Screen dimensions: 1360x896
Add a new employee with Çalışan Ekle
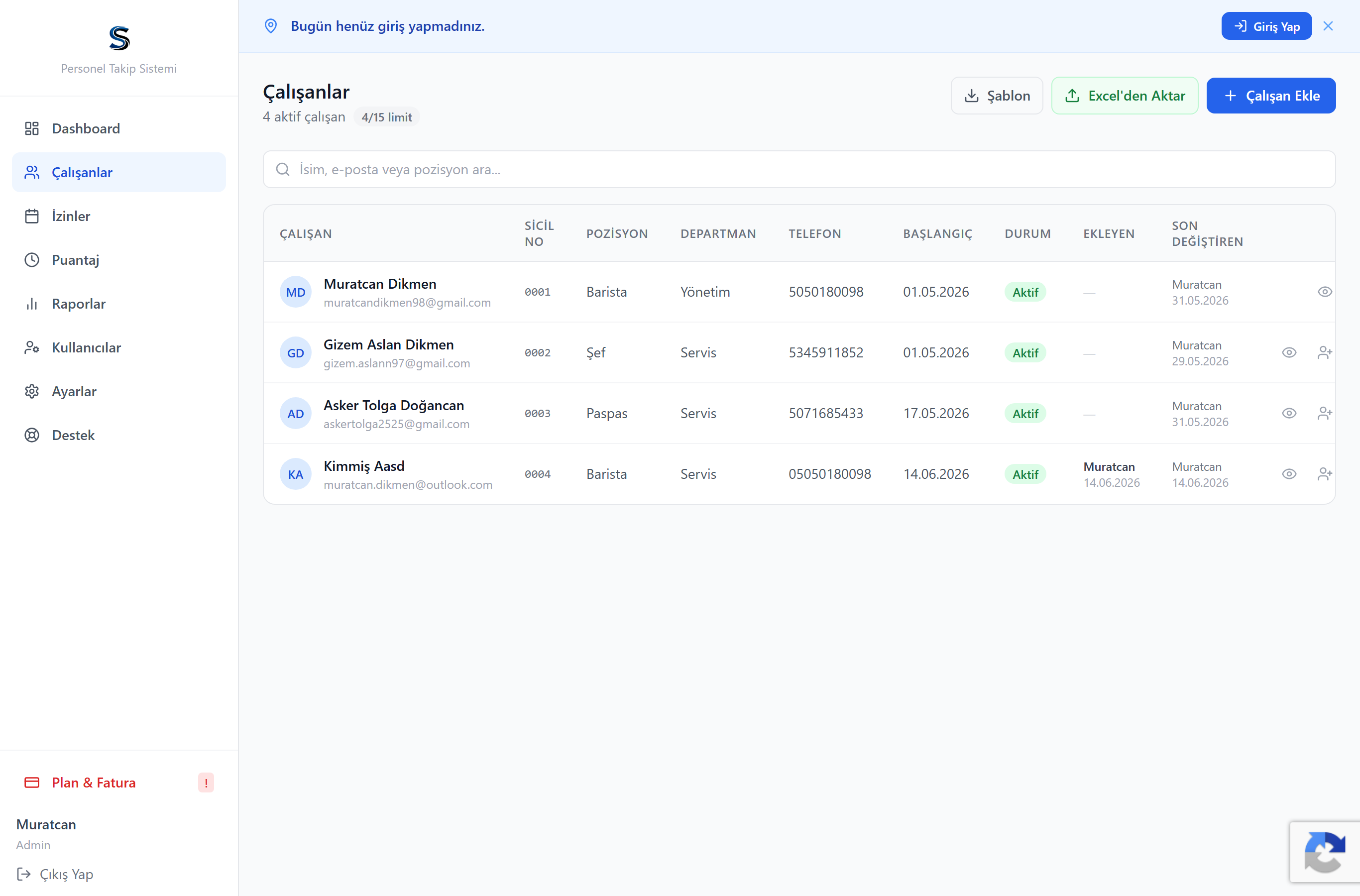pyautogui.click(x=1271, y=96)
